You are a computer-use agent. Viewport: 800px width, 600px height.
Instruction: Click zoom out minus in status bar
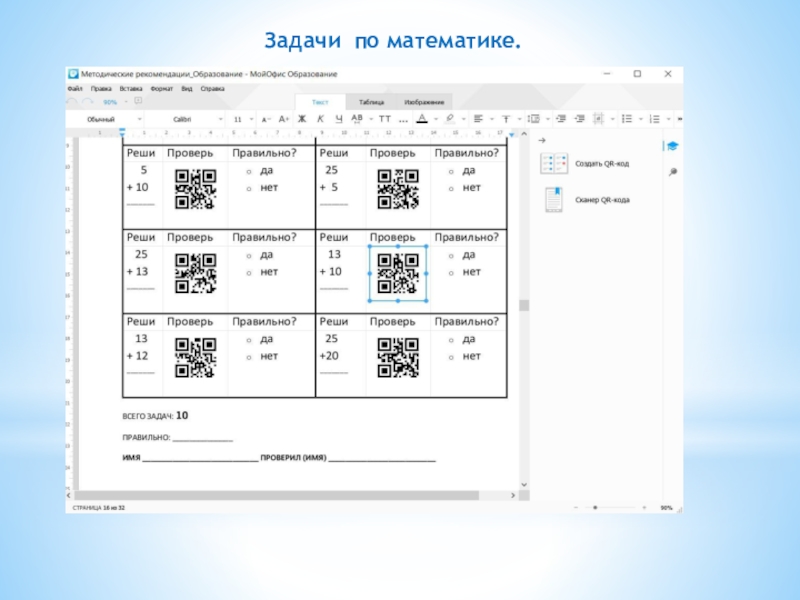576,508
